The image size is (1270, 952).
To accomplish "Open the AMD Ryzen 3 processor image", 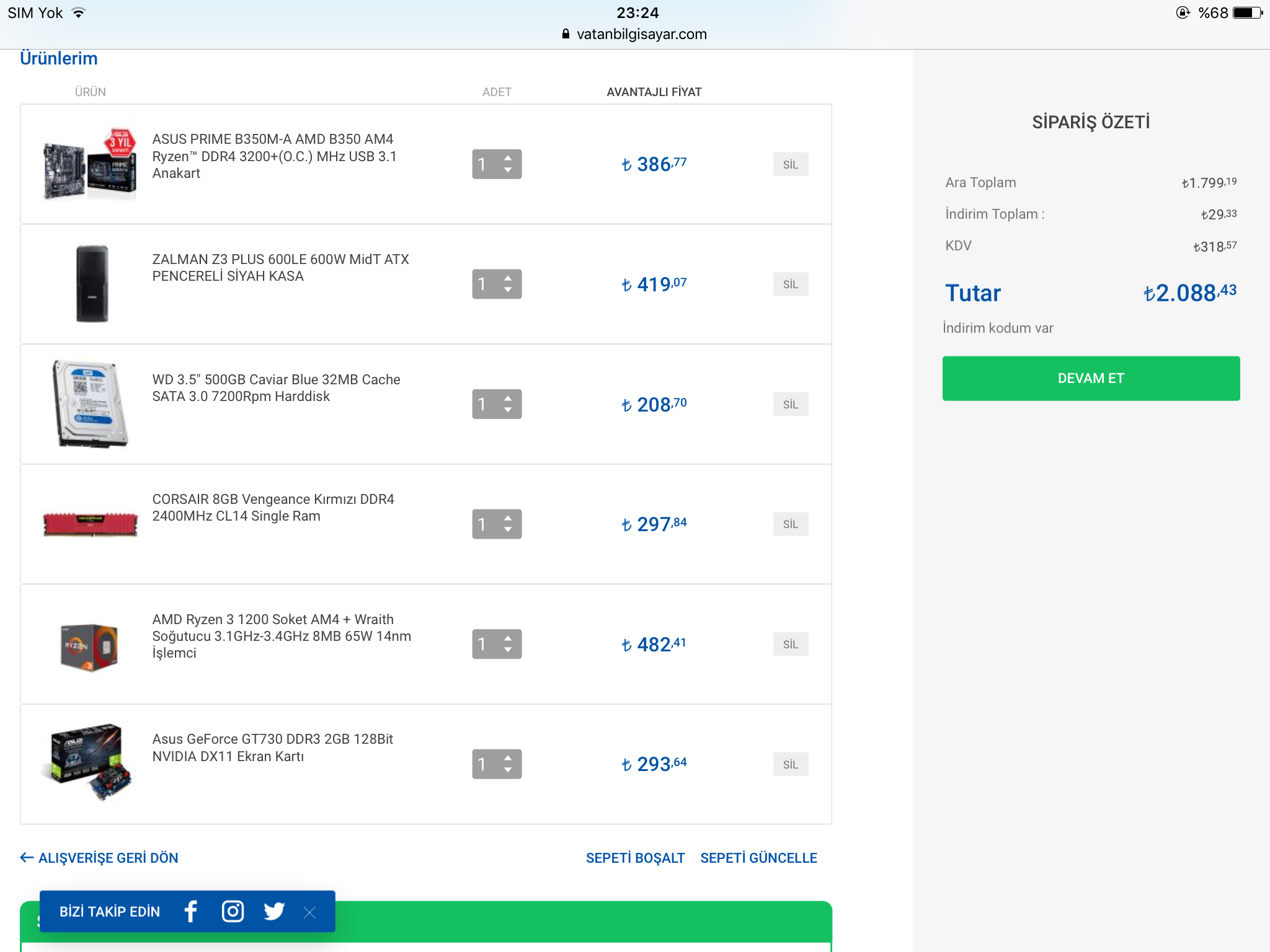I will click(90, 646).
